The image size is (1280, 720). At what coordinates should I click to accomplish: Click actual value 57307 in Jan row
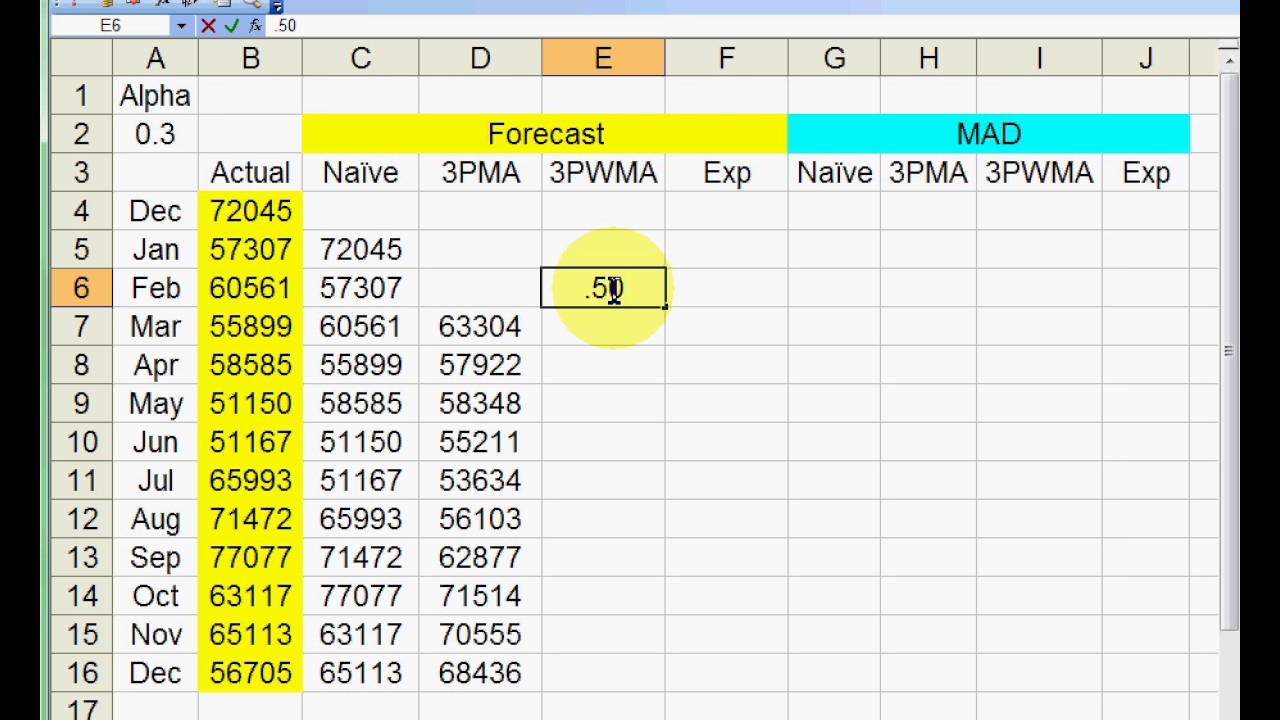250,250
